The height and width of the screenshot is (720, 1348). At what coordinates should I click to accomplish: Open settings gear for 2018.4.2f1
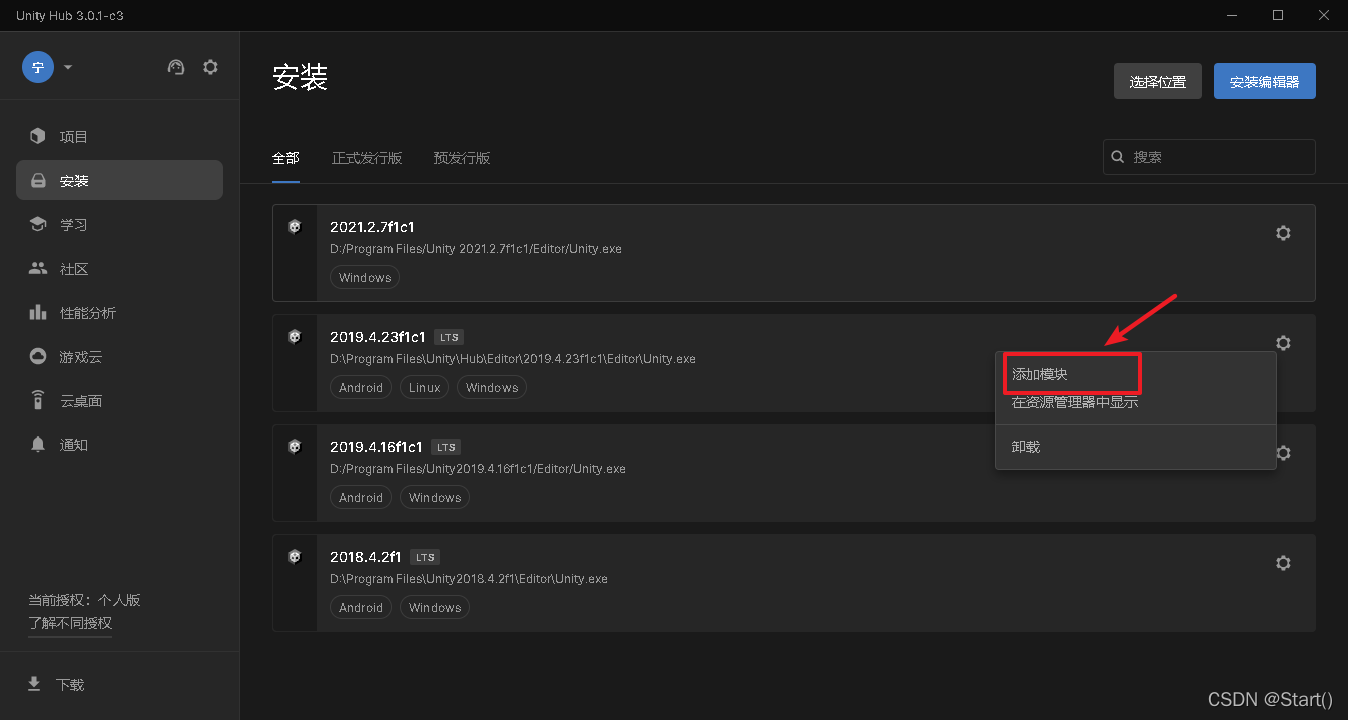(1283, 563)
